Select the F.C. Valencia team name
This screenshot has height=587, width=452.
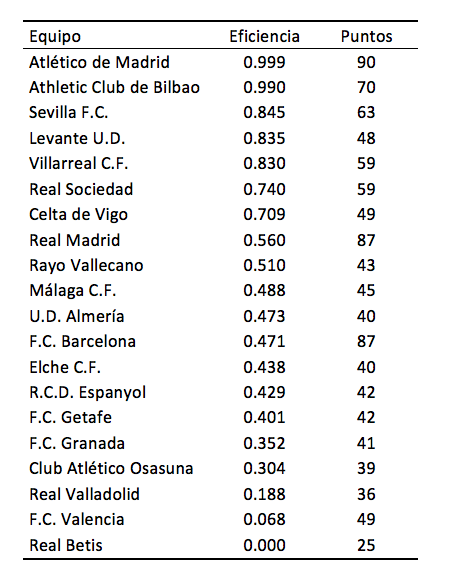tap(76, 519)
